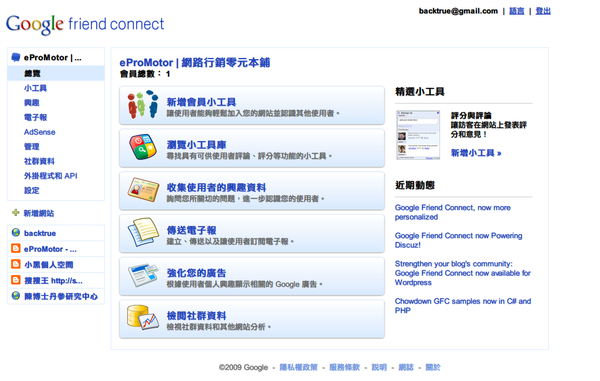This screenshot has height=381, width=600.
Task: Open AdSense in the sidebar
Action: [x=39, y=132]
